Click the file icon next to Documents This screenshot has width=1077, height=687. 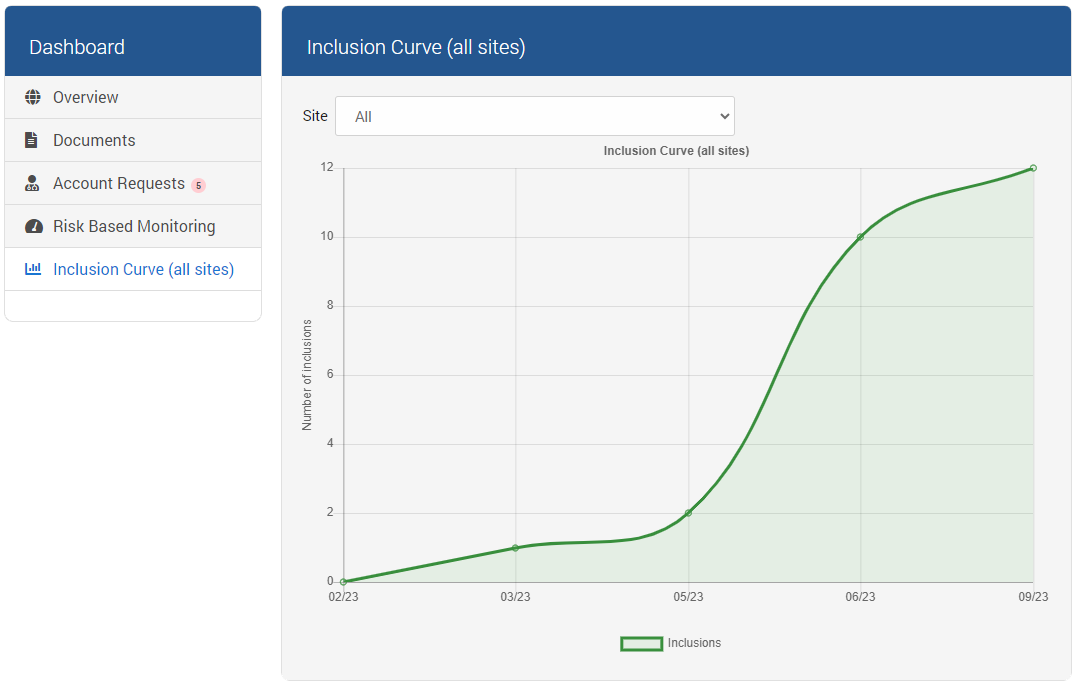tap(32, 140)
